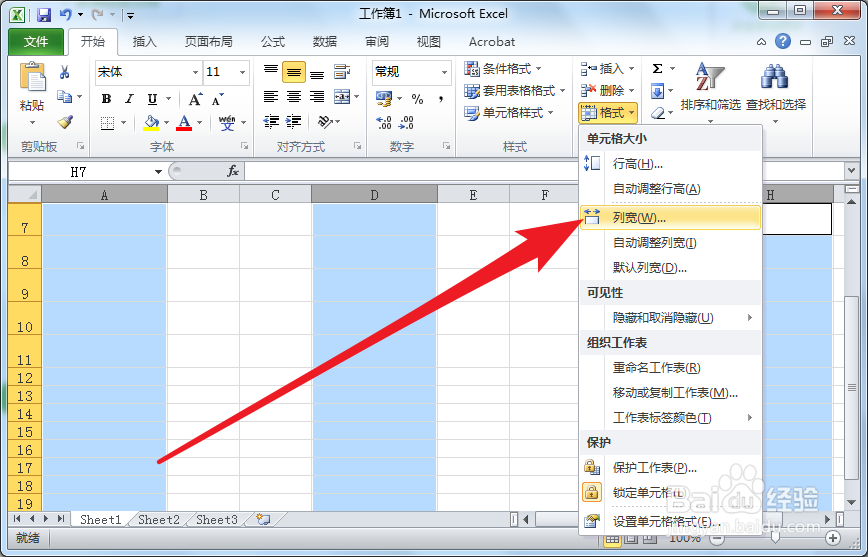This screenshot has width=868, height=557.
Task: Open 单元格样式 cell styles dropdown
Action: (509, 113)
